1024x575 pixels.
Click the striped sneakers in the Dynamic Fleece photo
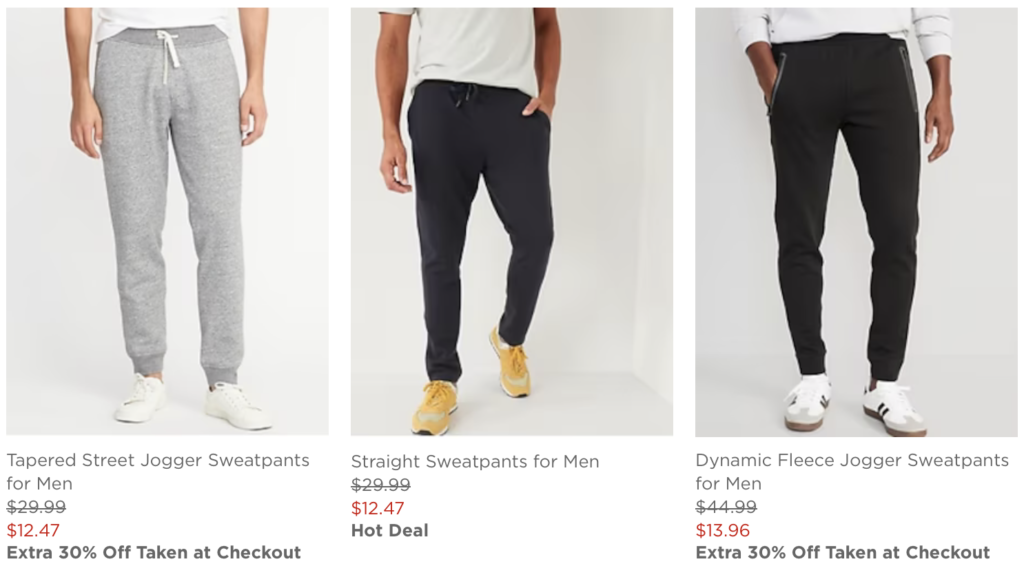[893, 404]
